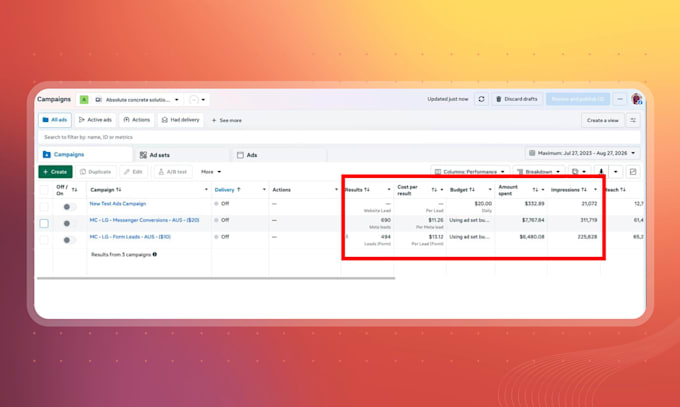Screen dimensions: 680x407
Task: Click See more filters
Action: pyautogui.click(x=226, y=120)
